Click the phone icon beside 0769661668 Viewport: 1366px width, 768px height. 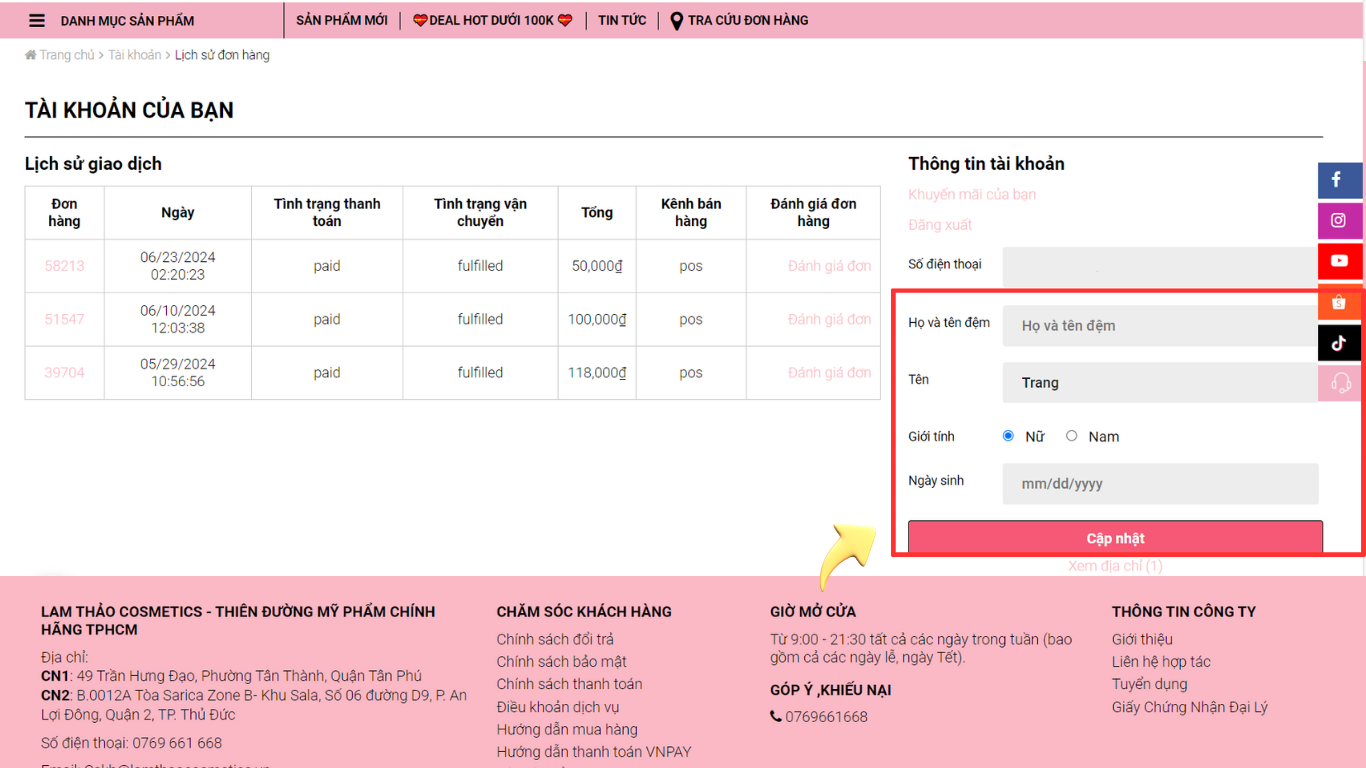(776, 716)
